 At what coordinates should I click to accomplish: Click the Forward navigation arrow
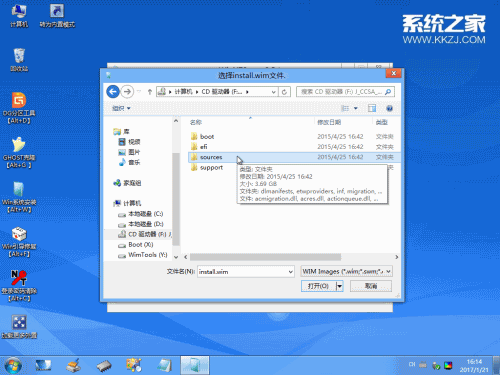click(x=127, y=91)
